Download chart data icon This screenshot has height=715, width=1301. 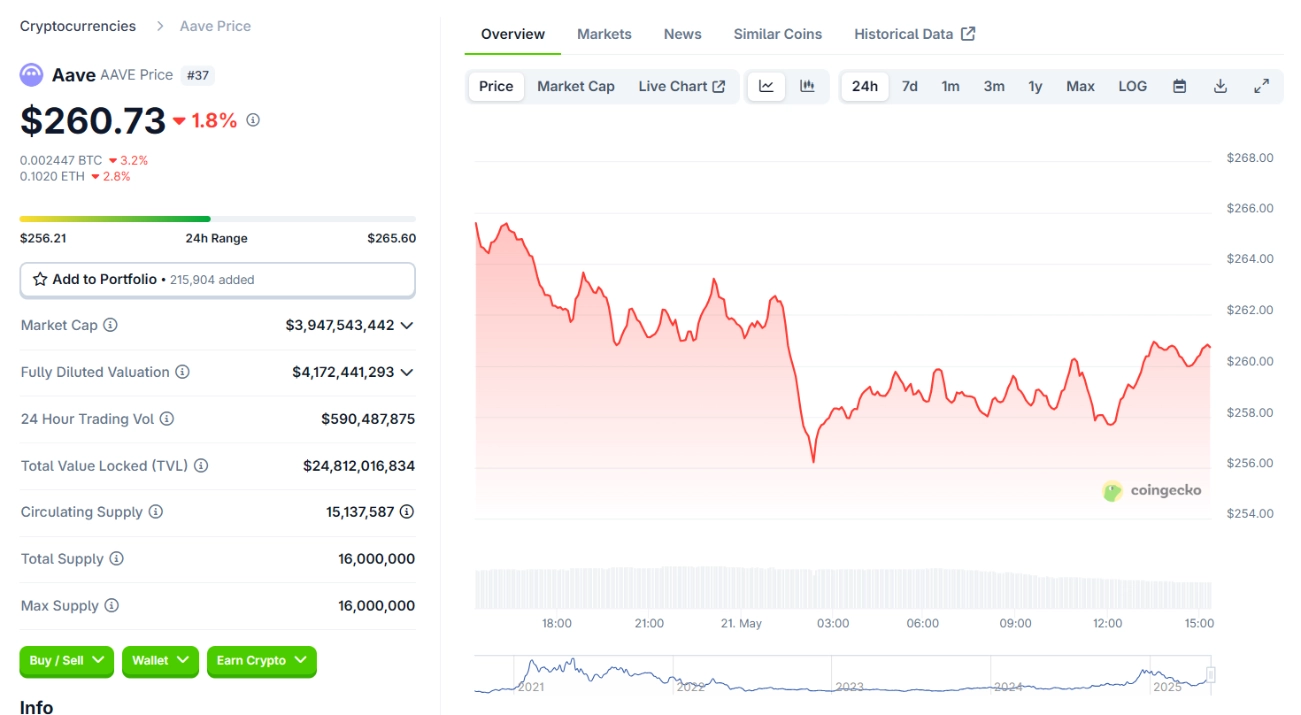pyautogui.click(x=1220, y=86)
